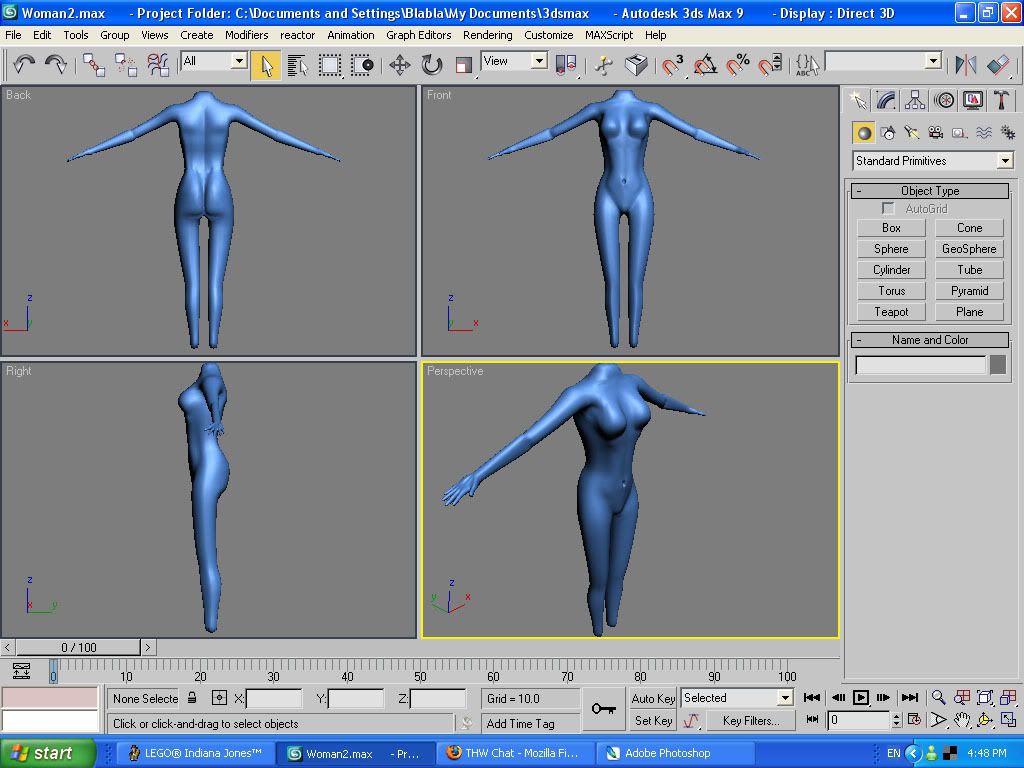The width and height of the screenshot is (1024, 768).
Task: Activate the Select Object arrow tool
Action: (266, 65)
